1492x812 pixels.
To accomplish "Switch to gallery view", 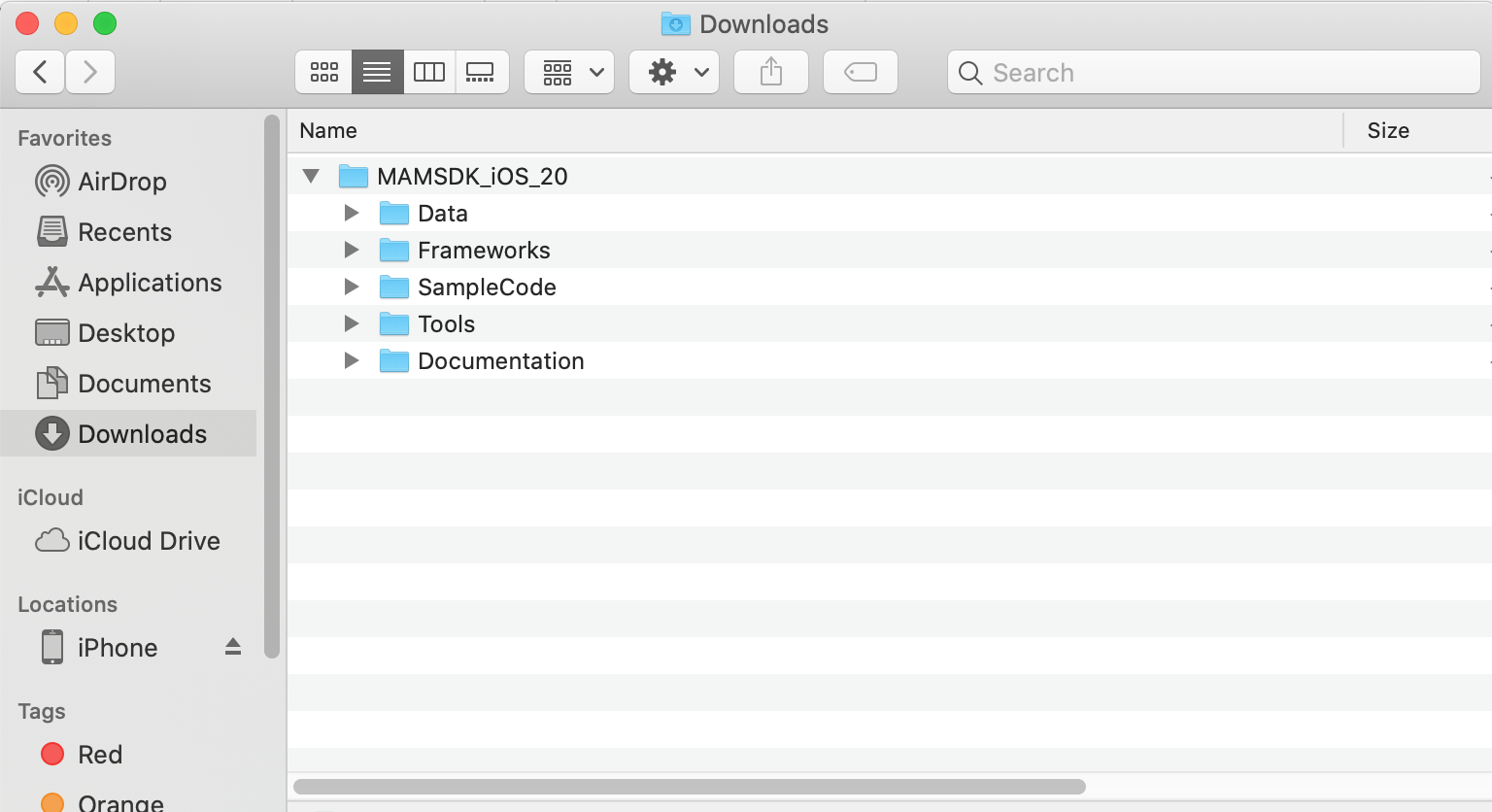I will click(x=481, y=73).
